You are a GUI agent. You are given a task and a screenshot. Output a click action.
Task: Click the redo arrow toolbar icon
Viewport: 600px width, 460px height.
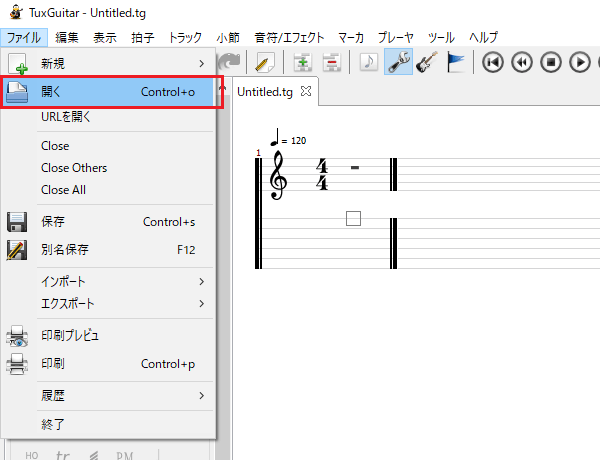pos(229,62)
